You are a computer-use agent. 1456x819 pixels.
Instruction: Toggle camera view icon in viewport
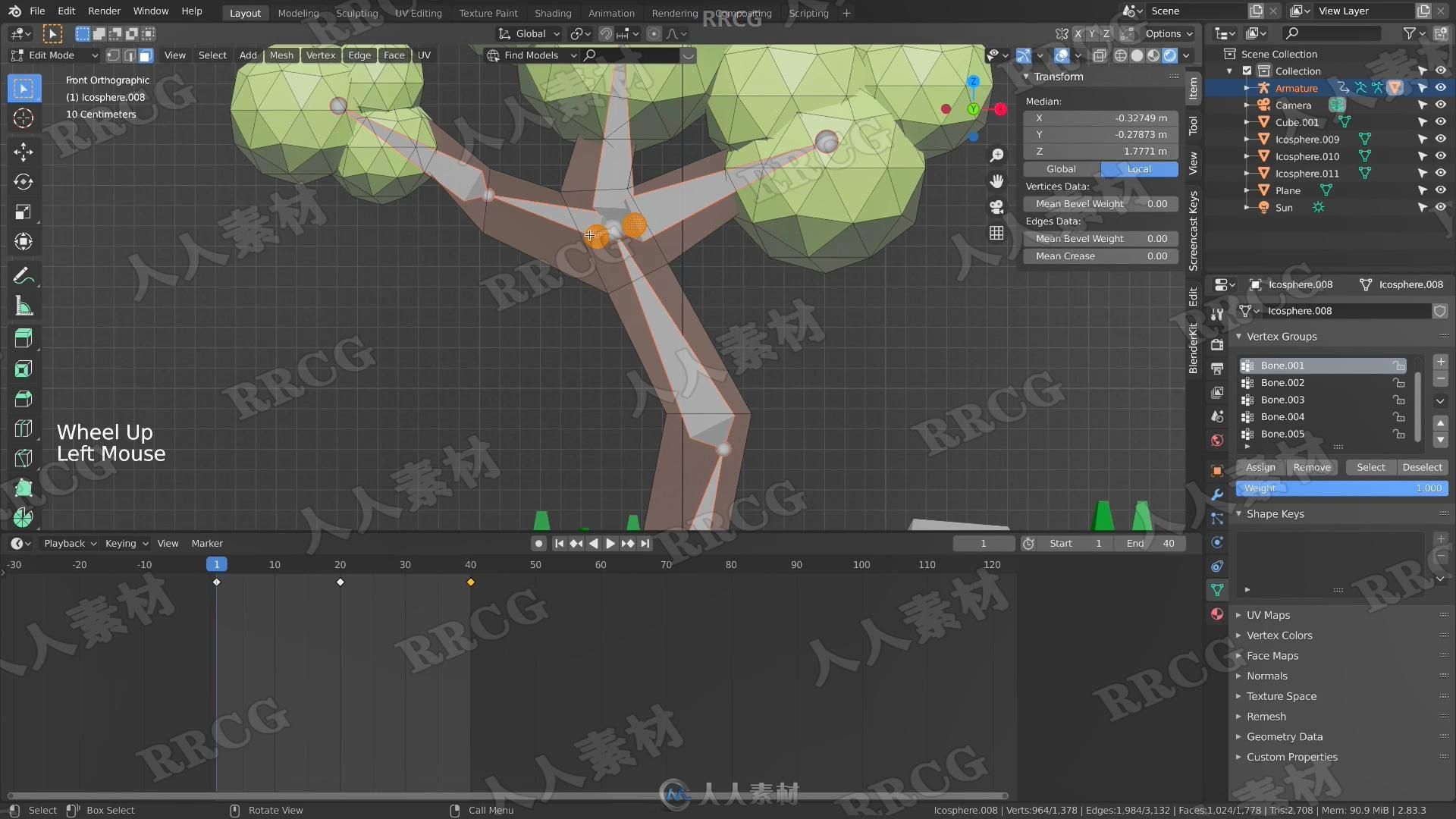pyautogui.click(x=996, y=207)
